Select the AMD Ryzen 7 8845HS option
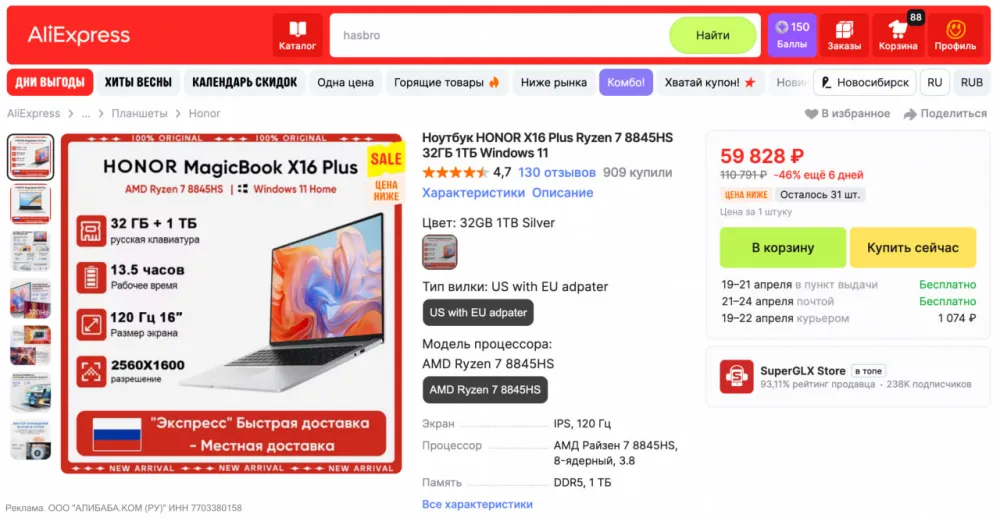The width and height of the screenshot is (1000, 521). [485, 390]
